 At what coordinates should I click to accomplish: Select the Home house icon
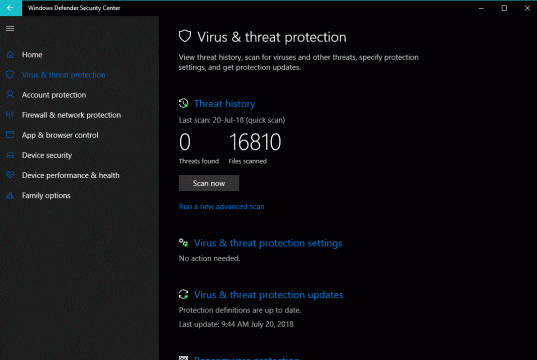10,55
